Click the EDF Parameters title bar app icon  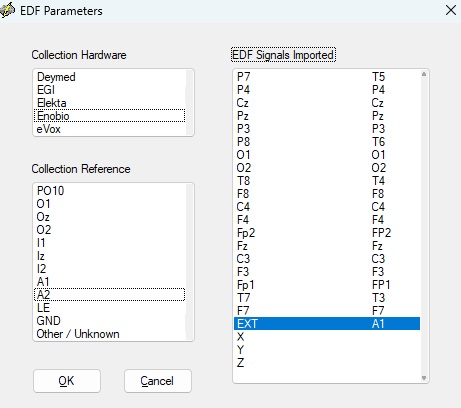(7, 10)
